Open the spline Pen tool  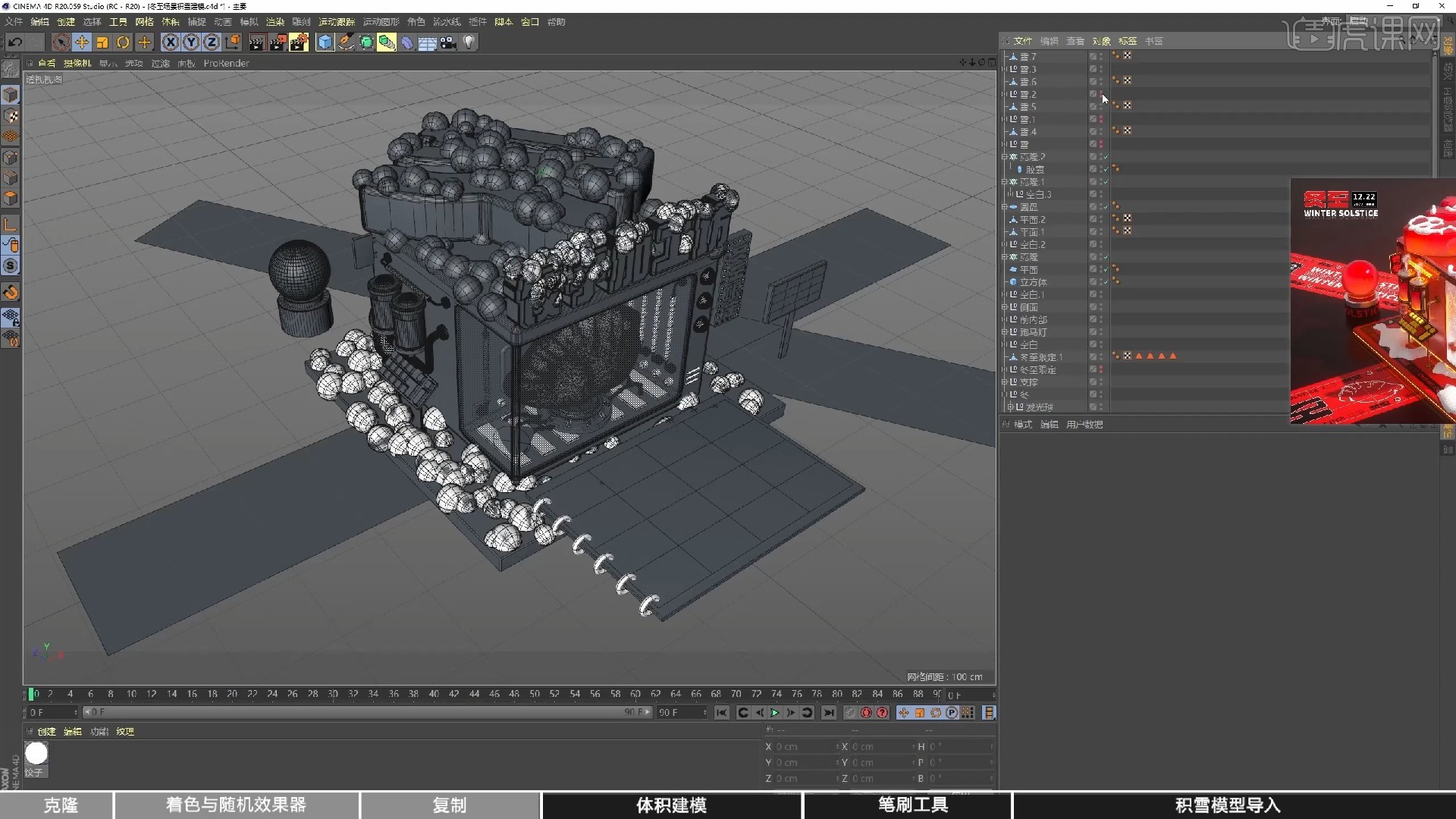click(346, 42)
